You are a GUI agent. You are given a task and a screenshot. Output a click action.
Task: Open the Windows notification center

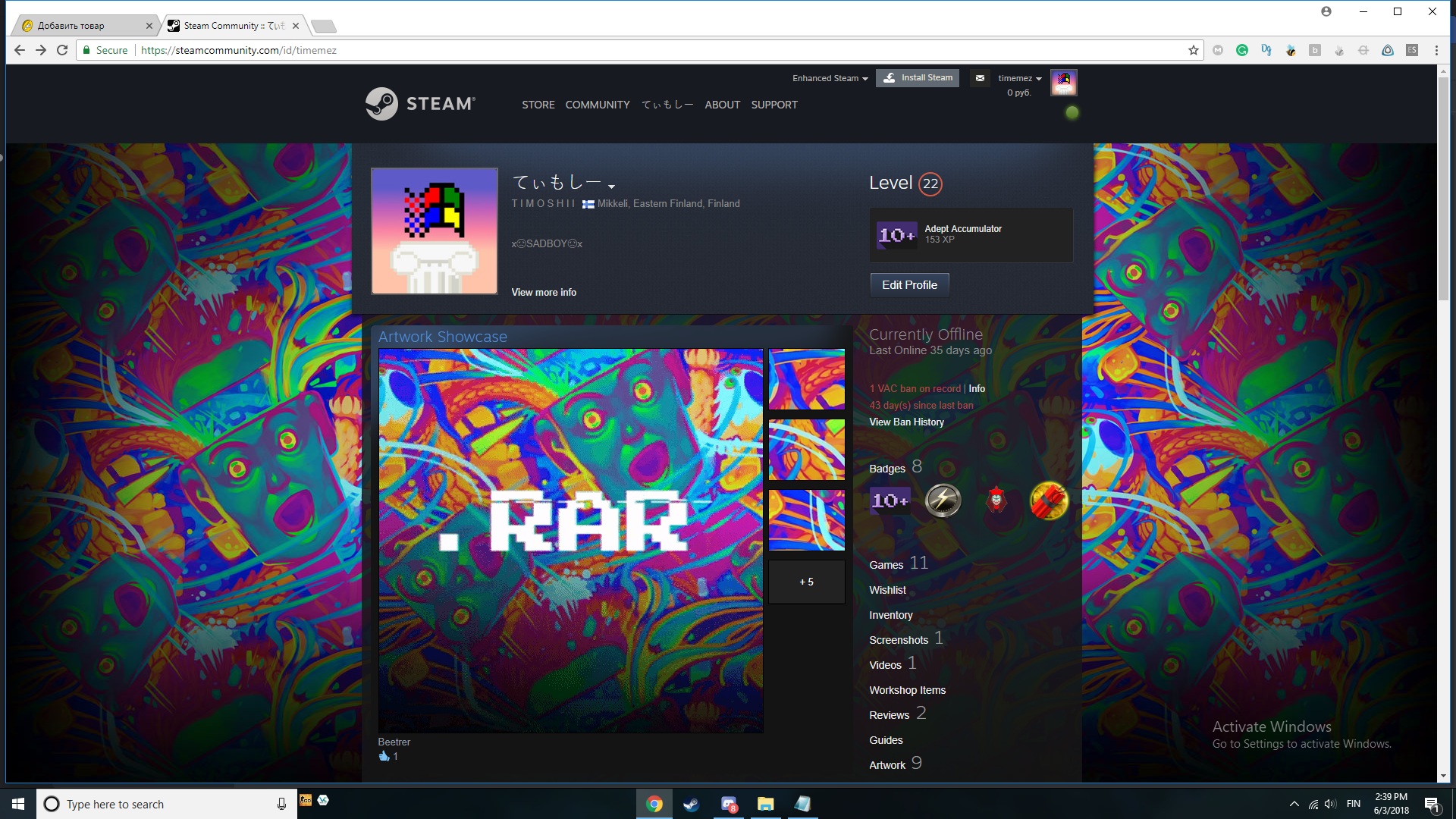tap(1432, 804)
